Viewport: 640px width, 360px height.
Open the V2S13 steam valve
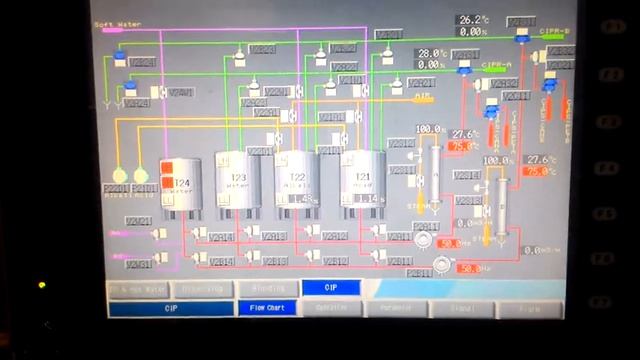point(482,211)
